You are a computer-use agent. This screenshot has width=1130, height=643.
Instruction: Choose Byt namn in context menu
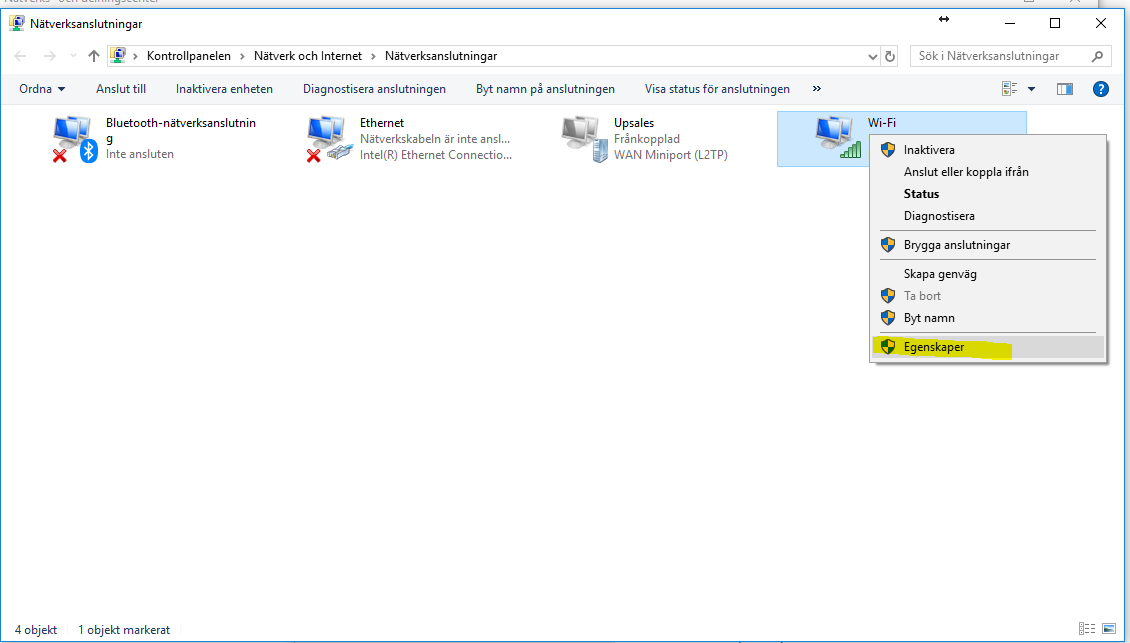[x=988, y=317]
